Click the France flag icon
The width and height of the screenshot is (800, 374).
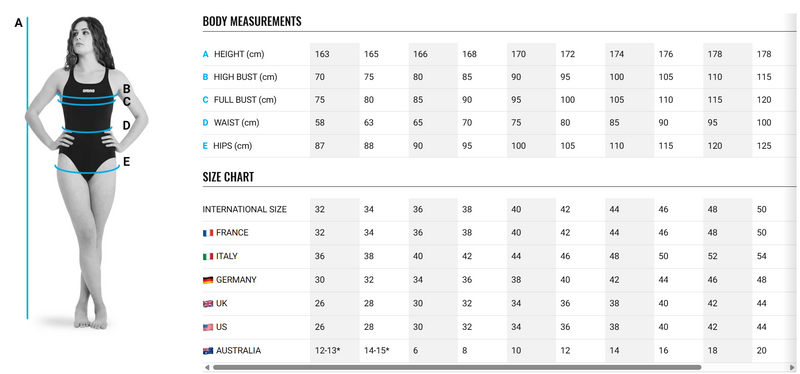coord(208,233)
